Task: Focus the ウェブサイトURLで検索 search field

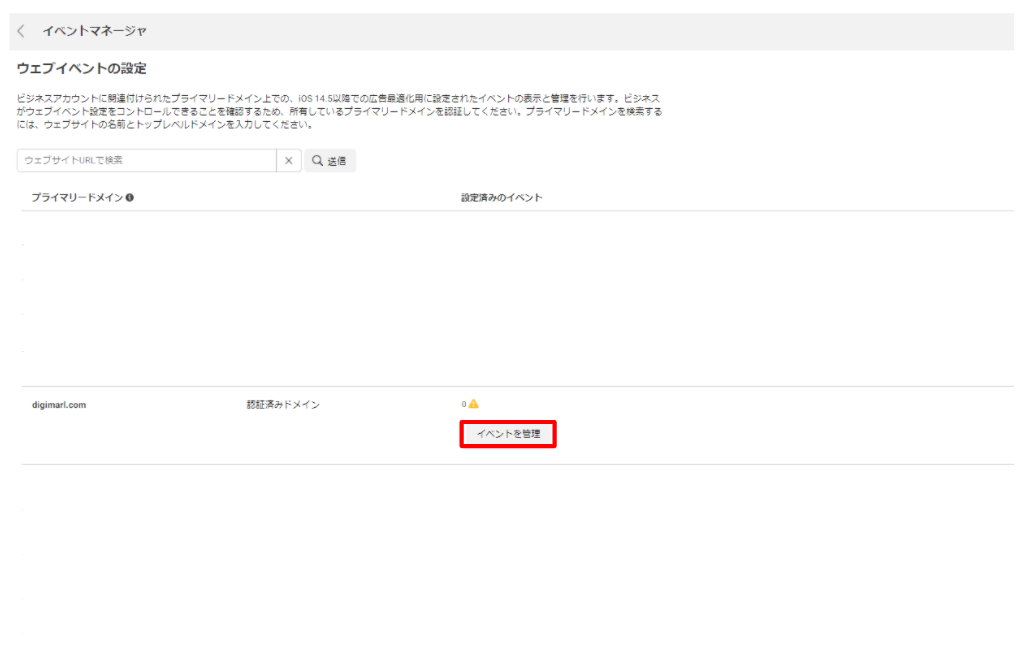Action: [x=147, y=160]
